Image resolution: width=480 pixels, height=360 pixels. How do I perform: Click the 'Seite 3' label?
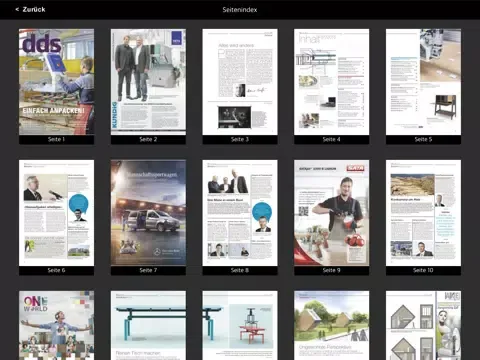240,139
